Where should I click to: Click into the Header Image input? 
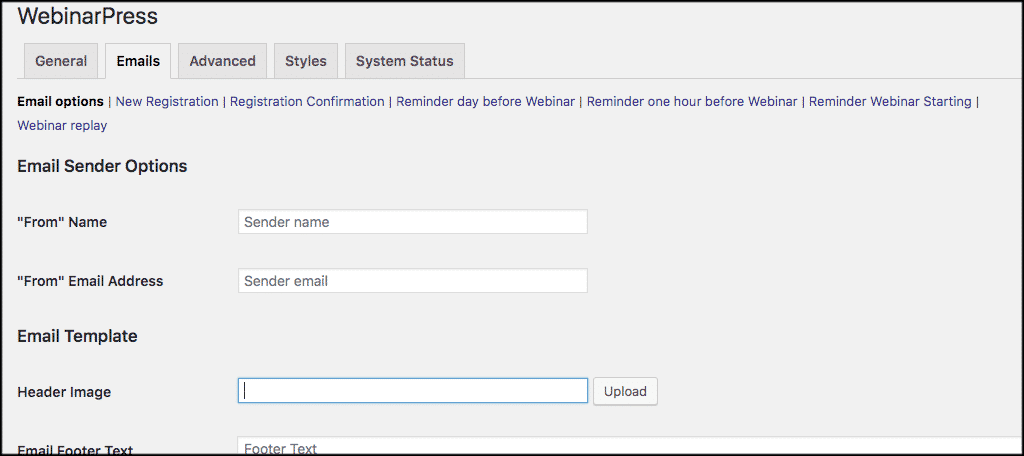413,391
